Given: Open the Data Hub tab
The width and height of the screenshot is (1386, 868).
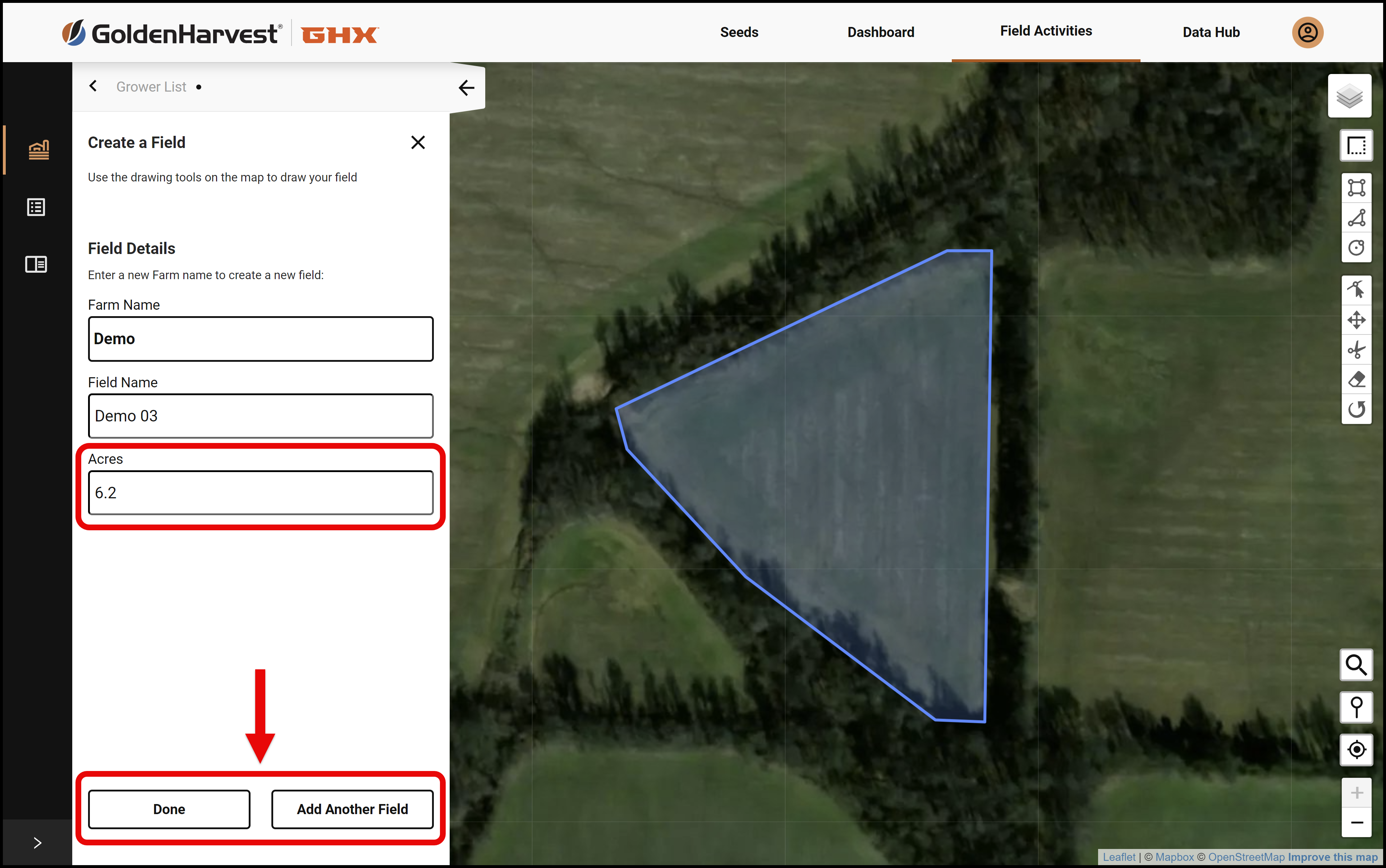Looking at the screenshot, I should pyautogui.click(x=1211, y=32).
